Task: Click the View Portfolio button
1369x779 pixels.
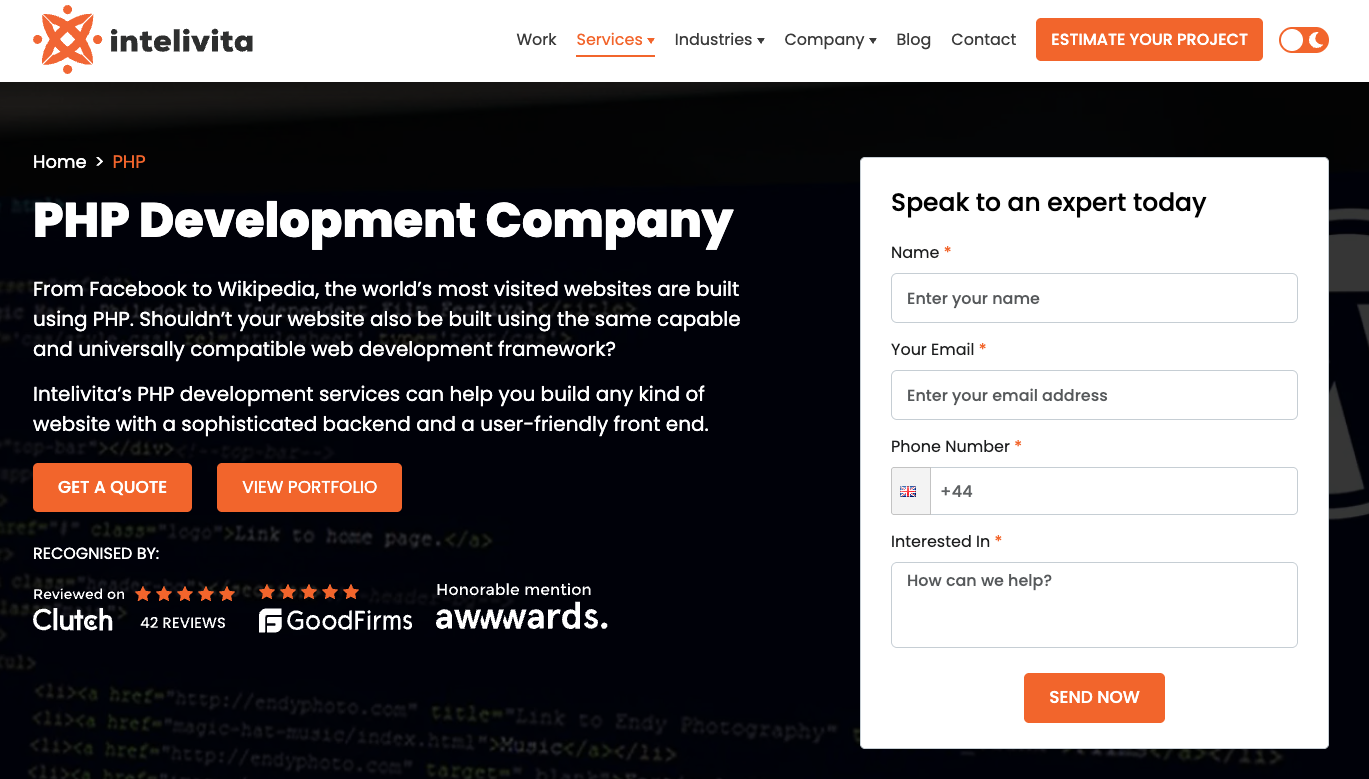Action: 309,487
